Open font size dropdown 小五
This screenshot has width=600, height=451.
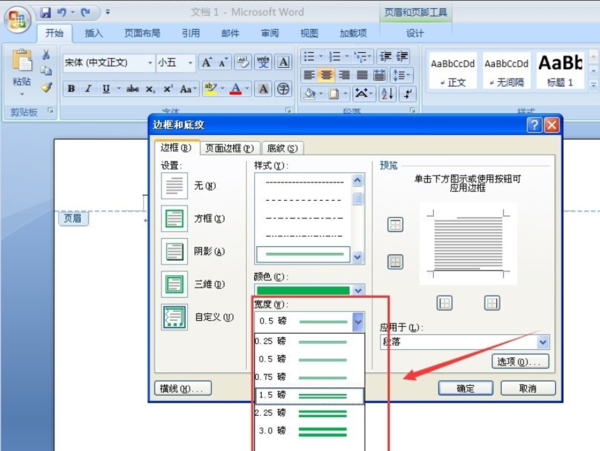[190, 62]
